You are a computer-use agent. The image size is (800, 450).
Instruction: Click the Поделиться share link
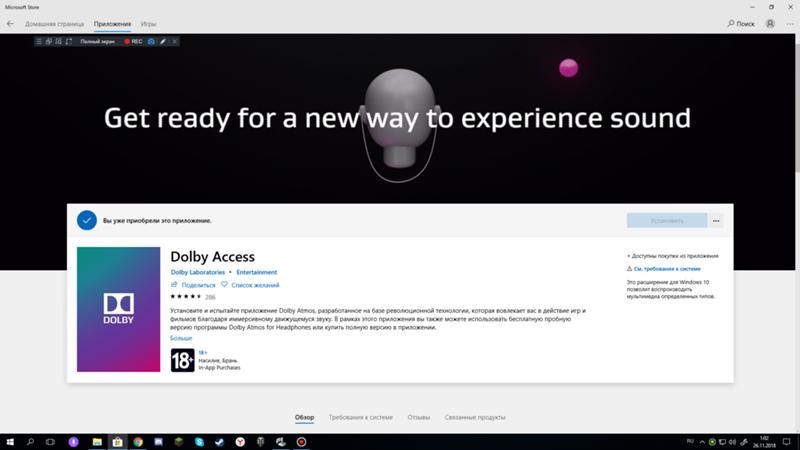193,285
